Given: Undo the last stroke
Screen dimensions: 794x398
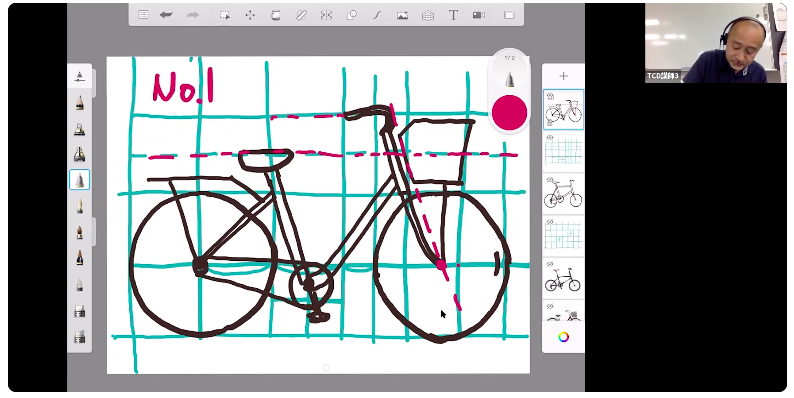Looking at the screenshot, I should (x=166, y=15).
